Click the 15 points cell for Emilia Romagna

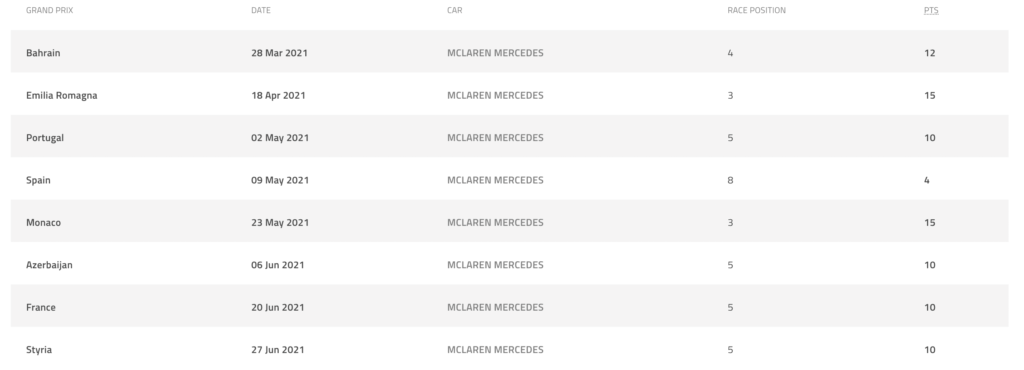(x=929, y=95)
